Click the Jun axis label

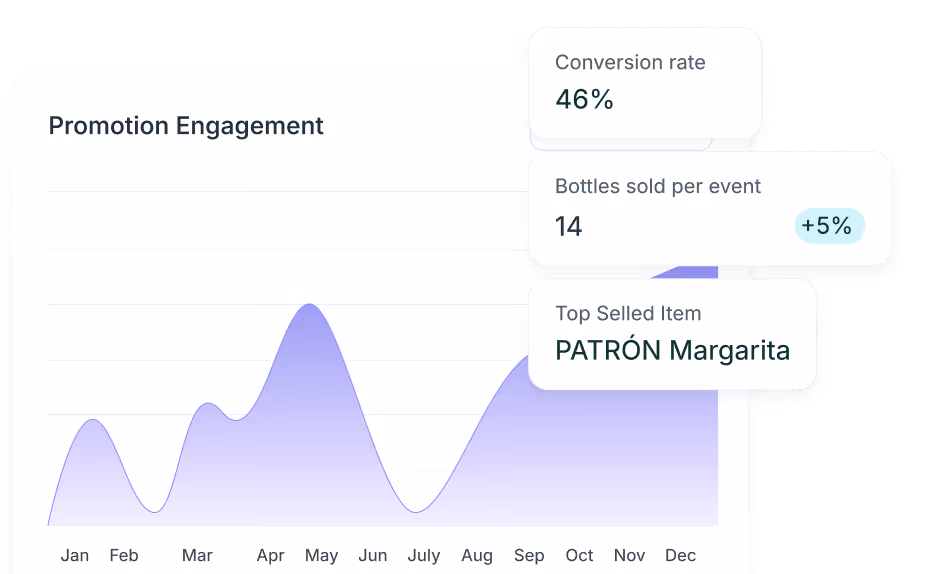coord(373,555)
